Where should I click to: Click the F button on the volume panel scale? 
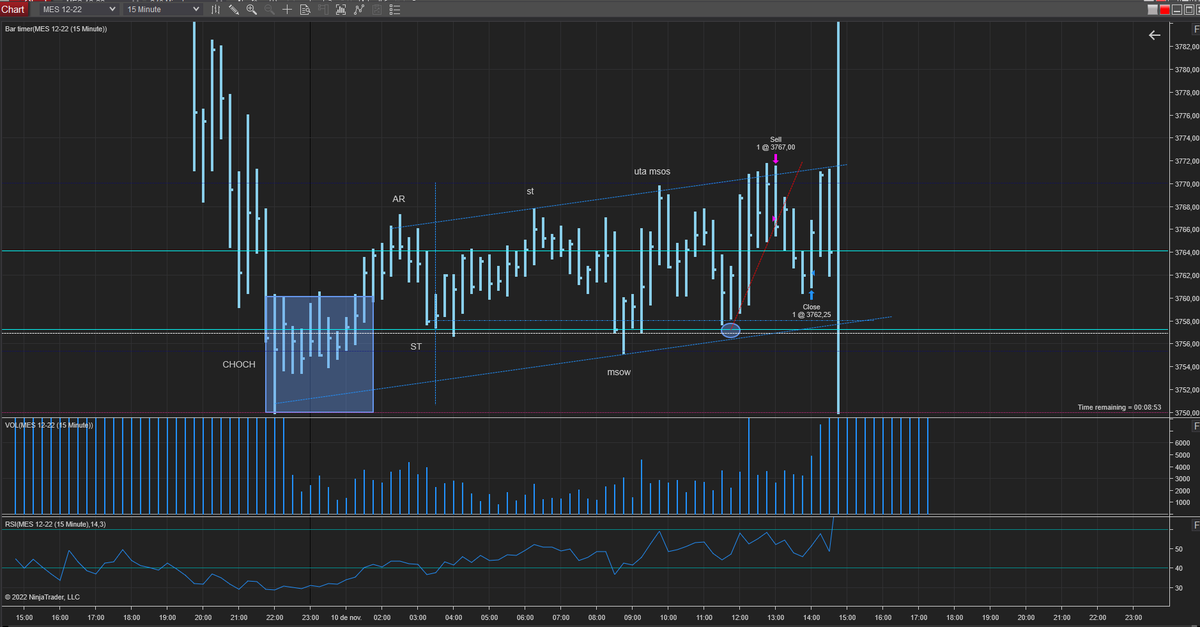[x=1195, y=425]
